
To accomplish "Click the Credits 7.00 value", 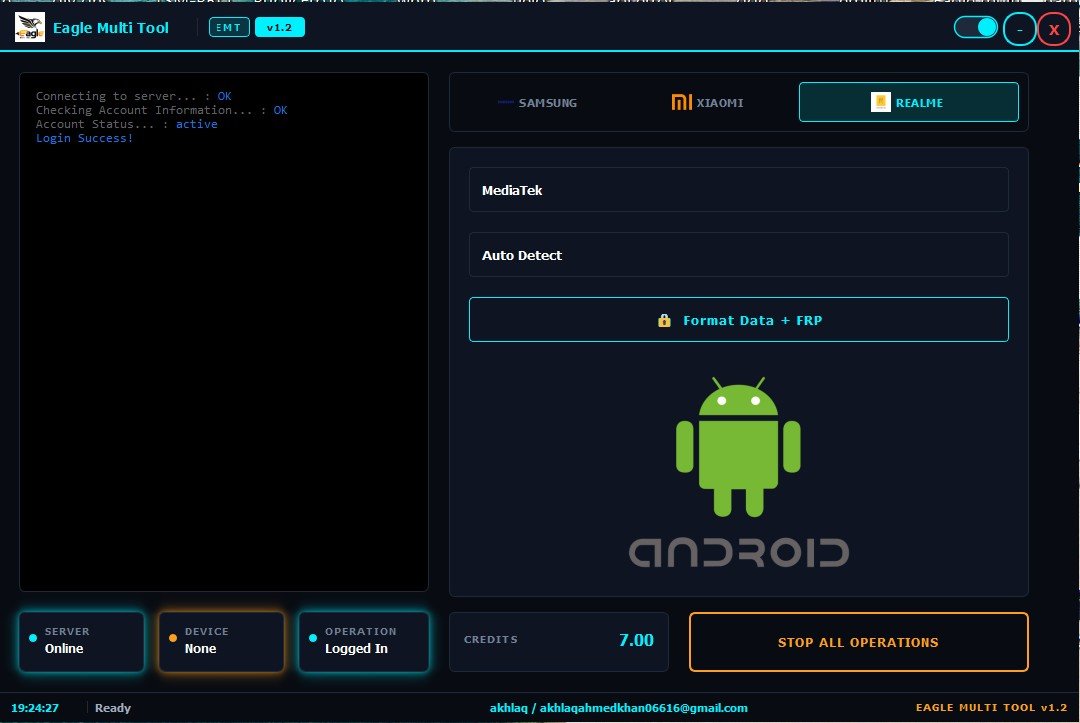I will (636, 640).
